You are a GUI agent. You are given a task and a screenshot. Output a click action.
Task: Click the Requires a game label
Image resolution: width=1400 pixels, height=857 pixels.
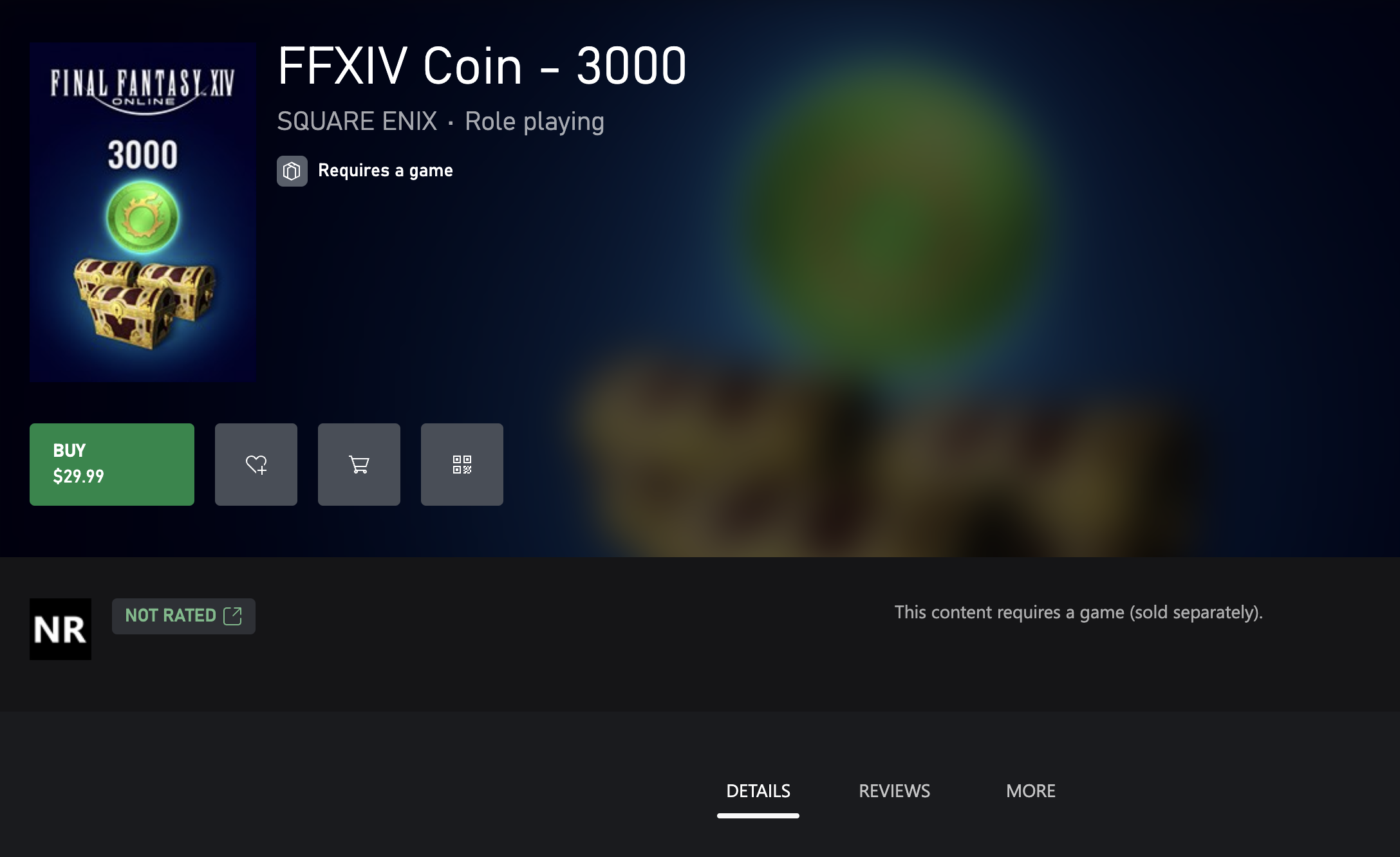pyautogui.click(x=386, y=170)
